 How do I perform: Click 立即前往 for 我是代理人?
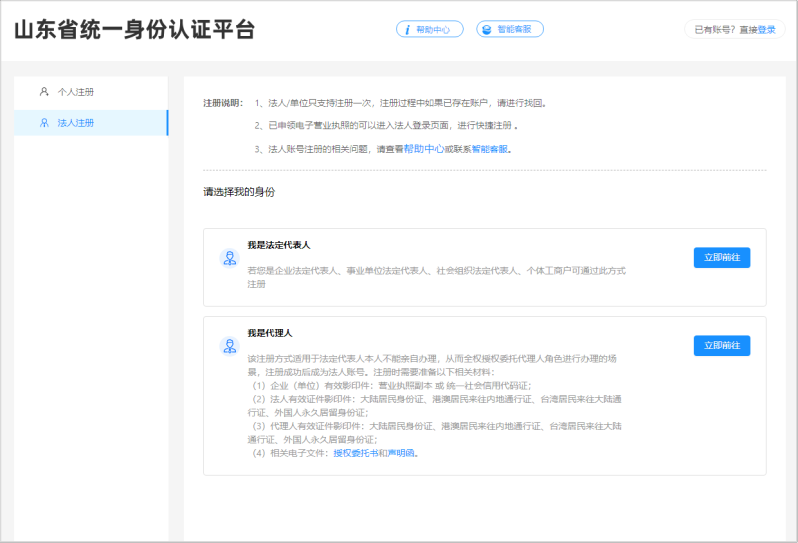[x=722, y=346]
